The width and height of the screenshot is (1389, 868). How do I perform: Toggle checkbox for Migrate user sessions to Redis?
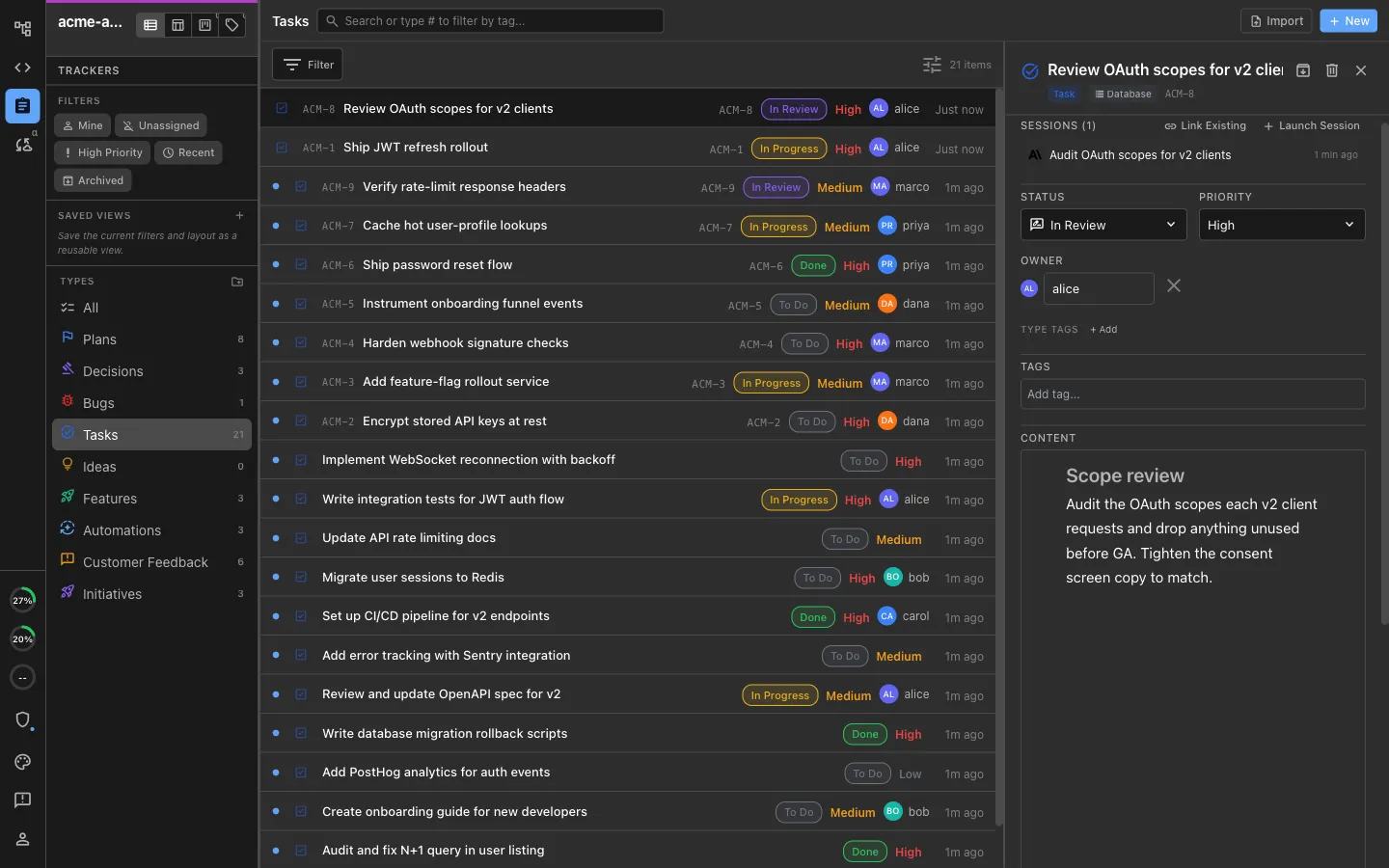pyautogui.click(x=301, y=577)
